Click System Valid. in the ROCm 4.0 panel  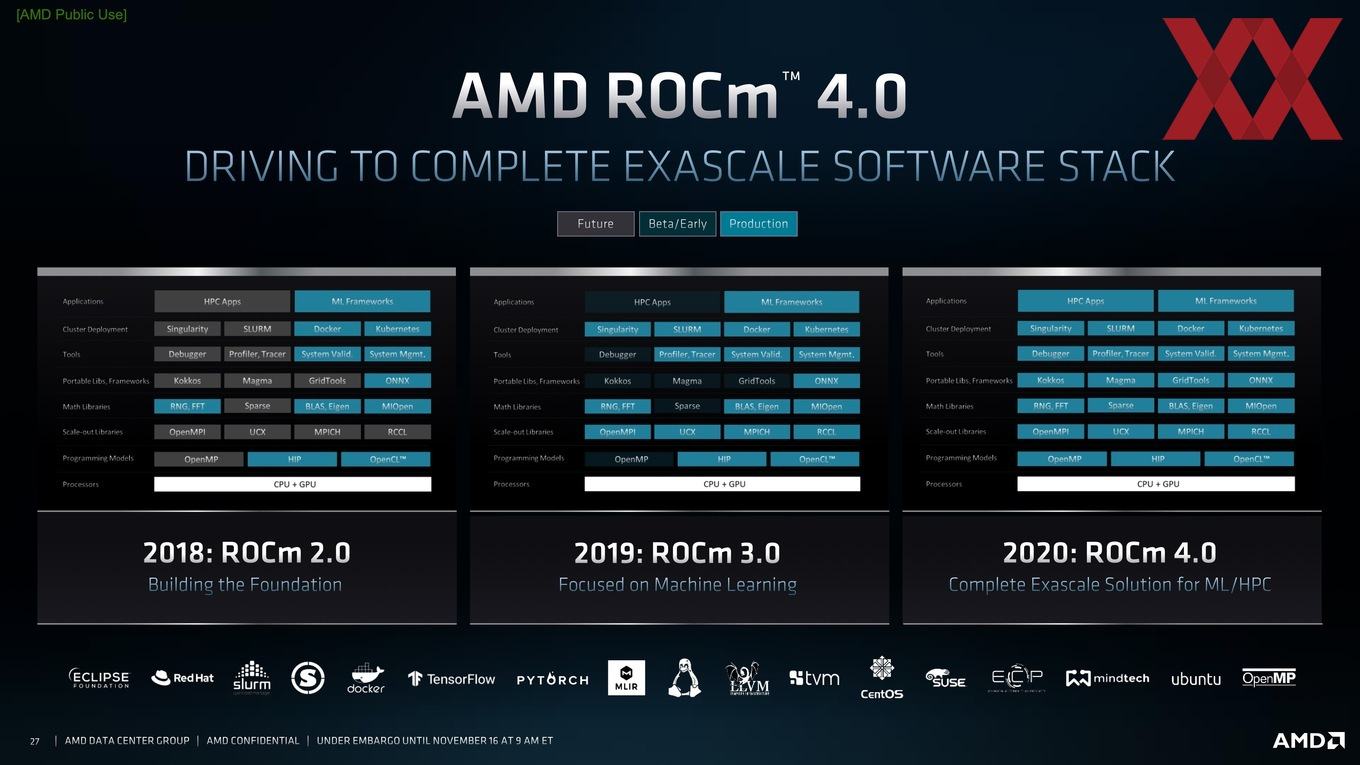(x=1191, y=353)
